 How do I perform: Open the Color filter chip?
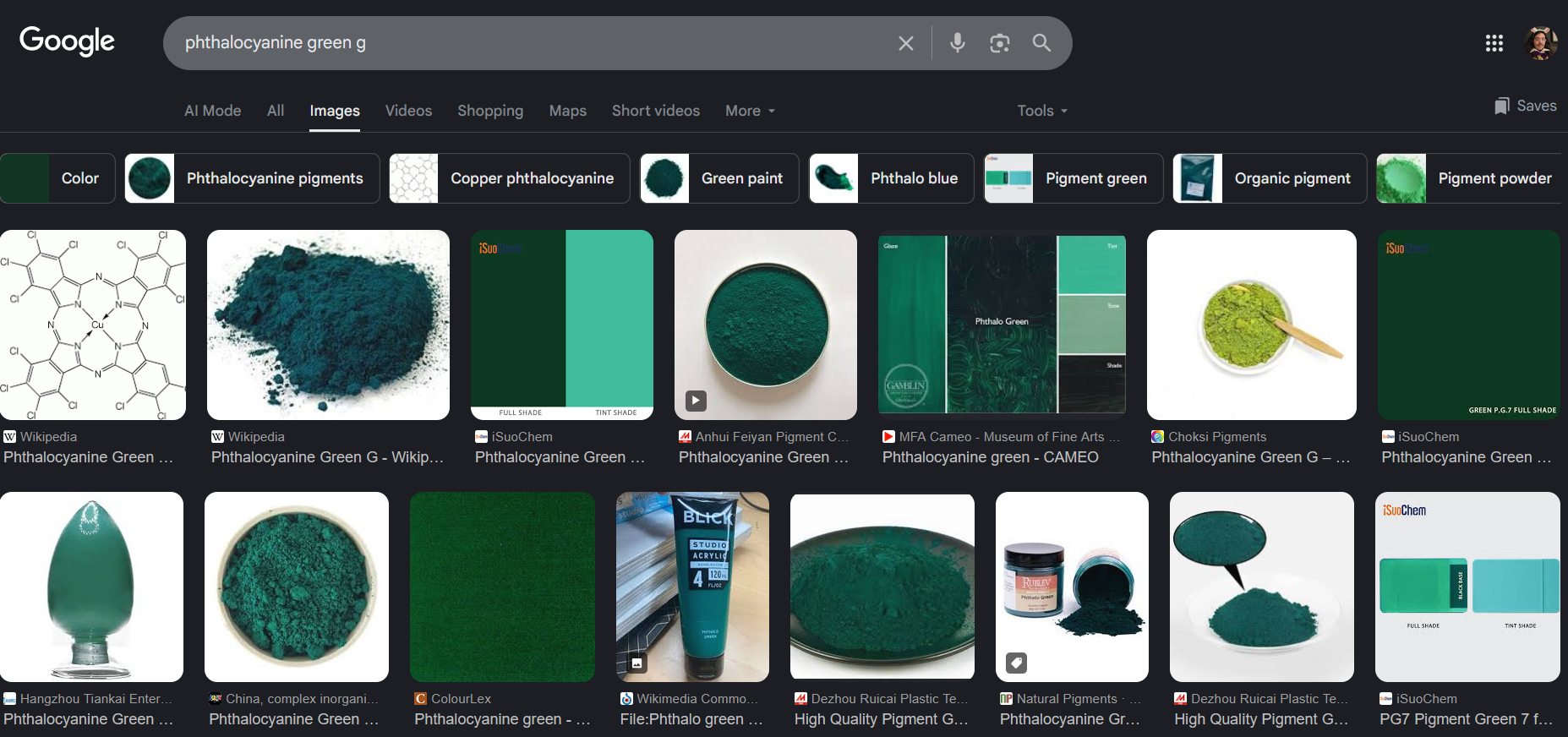coord(57,178)
